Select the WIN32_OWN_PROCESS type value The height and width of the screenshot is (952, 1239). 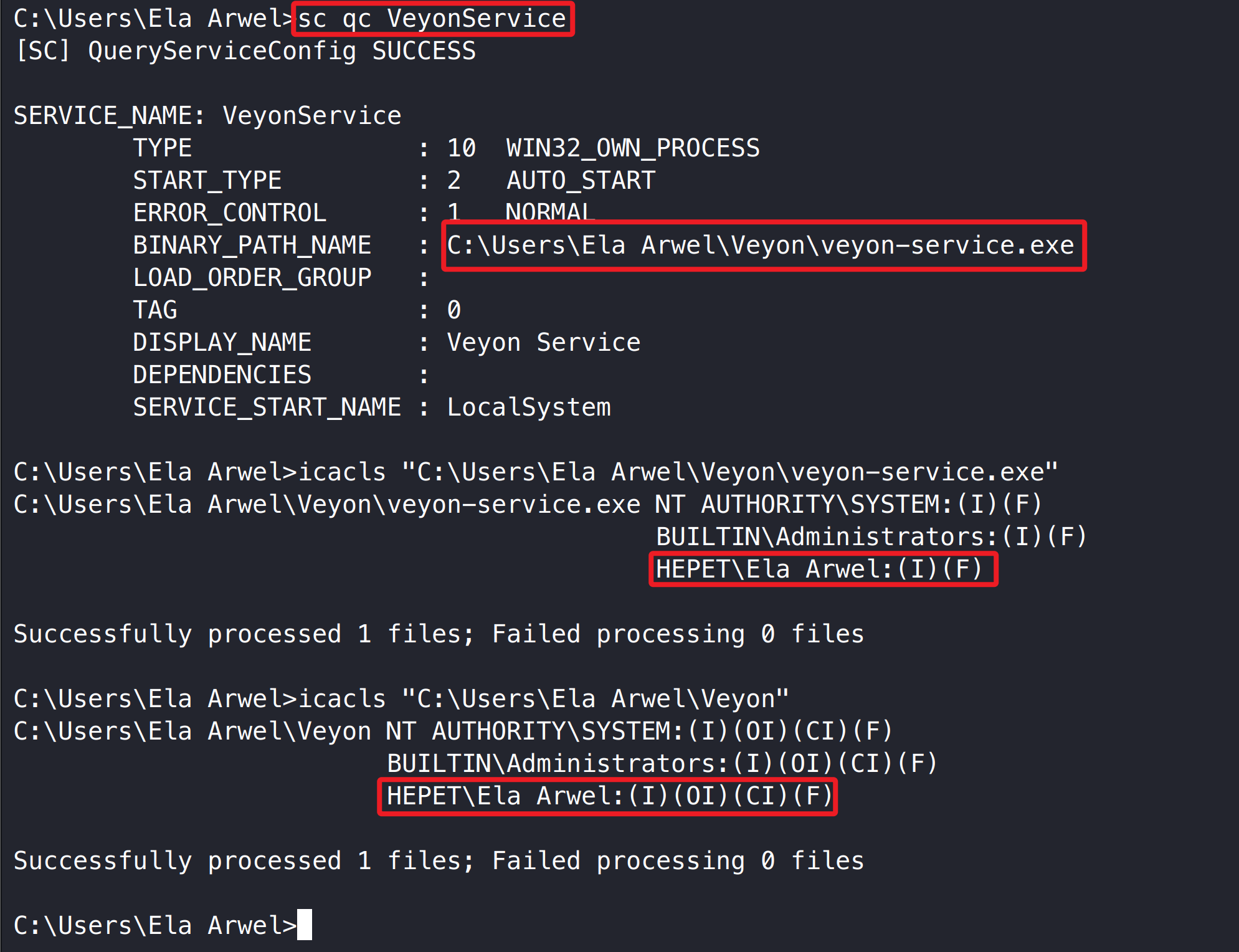pos(632,148)
